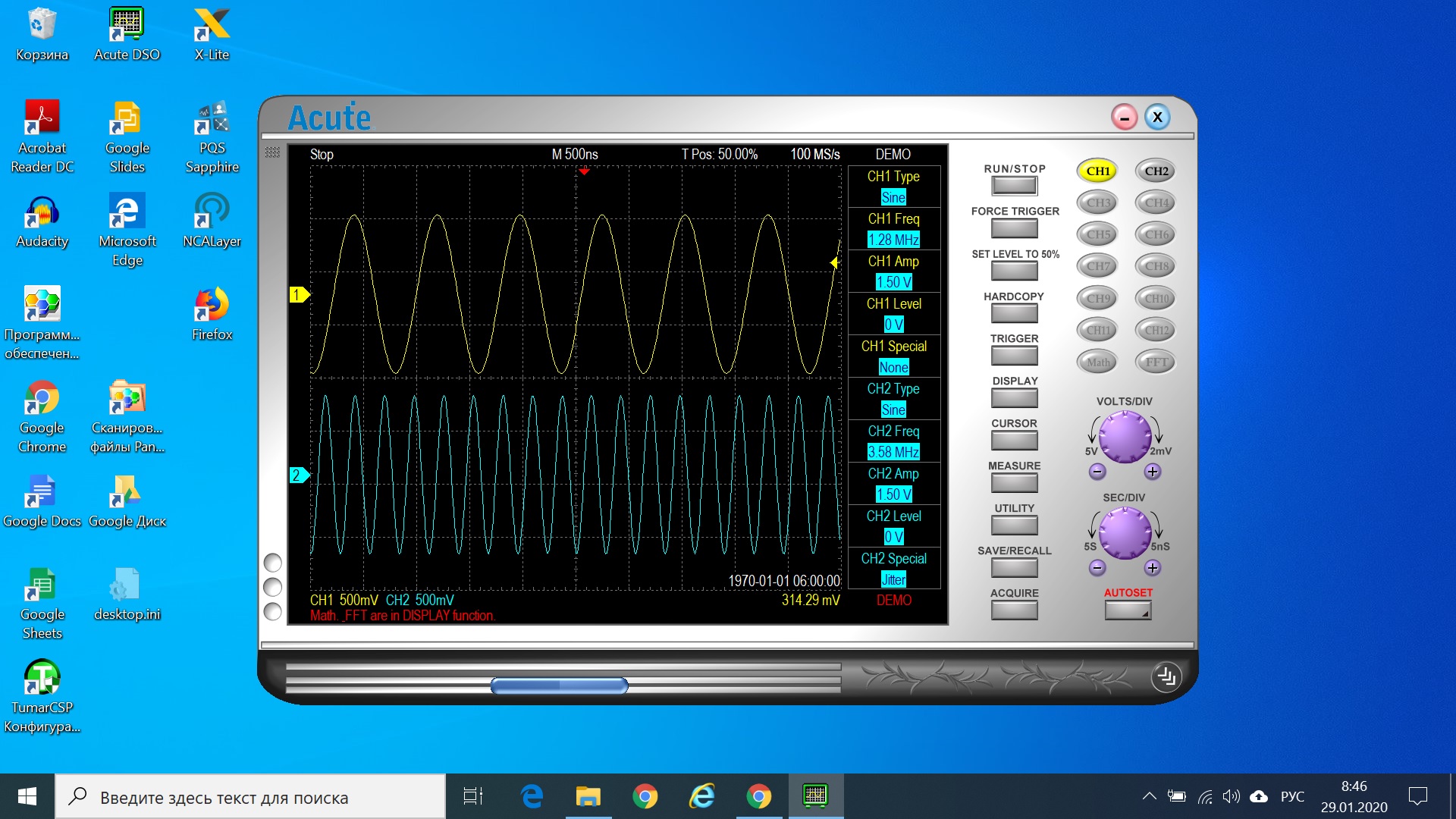Open File Explorer from the taskbar

(x=588, y=796)
